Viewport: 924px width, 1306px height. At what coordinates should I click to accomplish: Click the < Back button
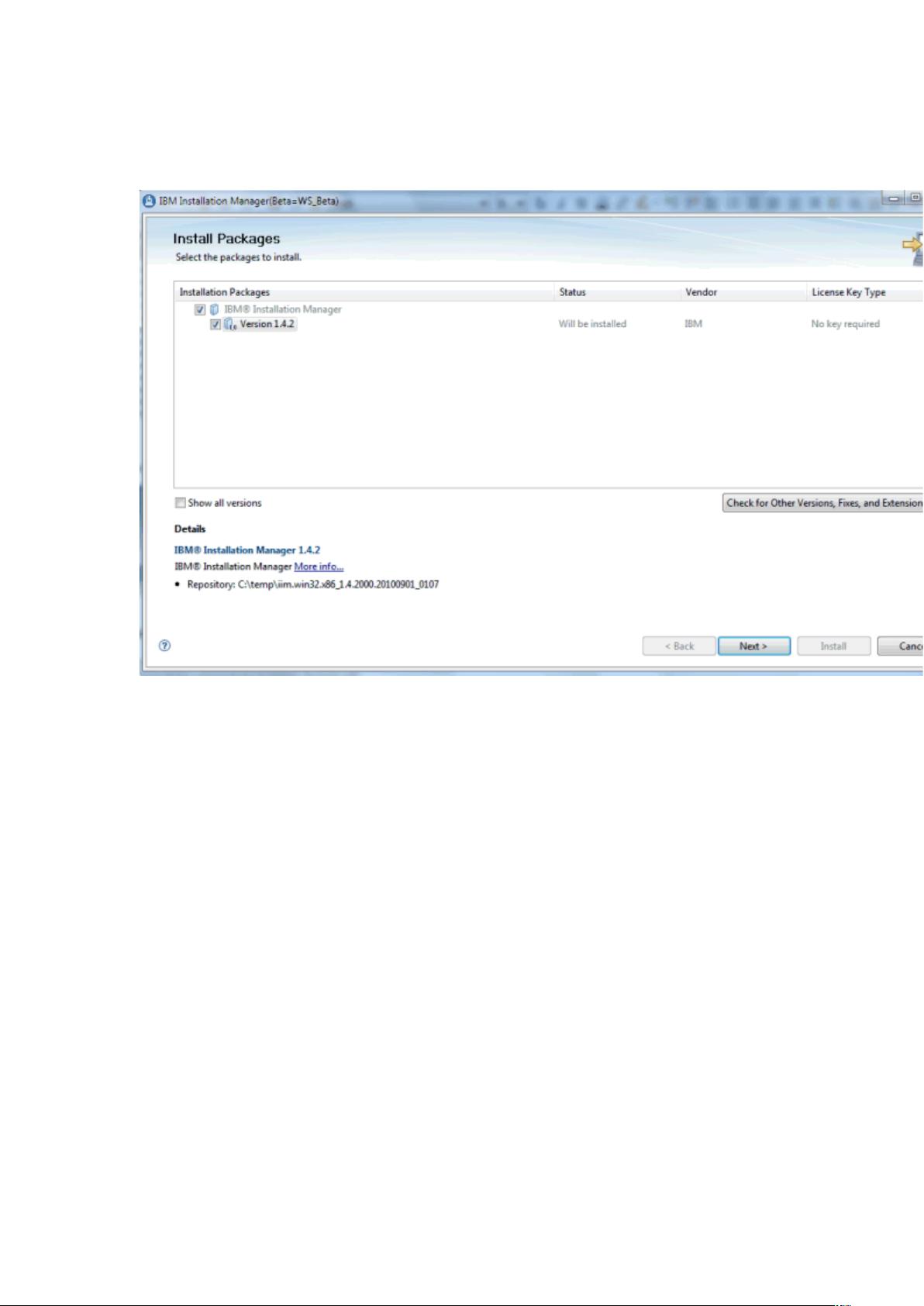(679, 646)
